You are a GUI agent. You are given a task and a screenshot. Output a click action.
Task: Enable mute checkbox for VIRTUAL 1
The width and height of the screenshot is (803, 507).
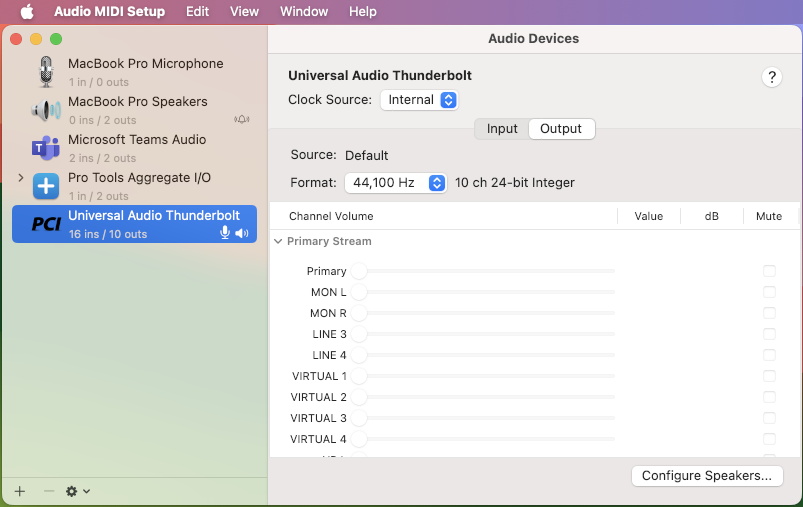[769, 376]
